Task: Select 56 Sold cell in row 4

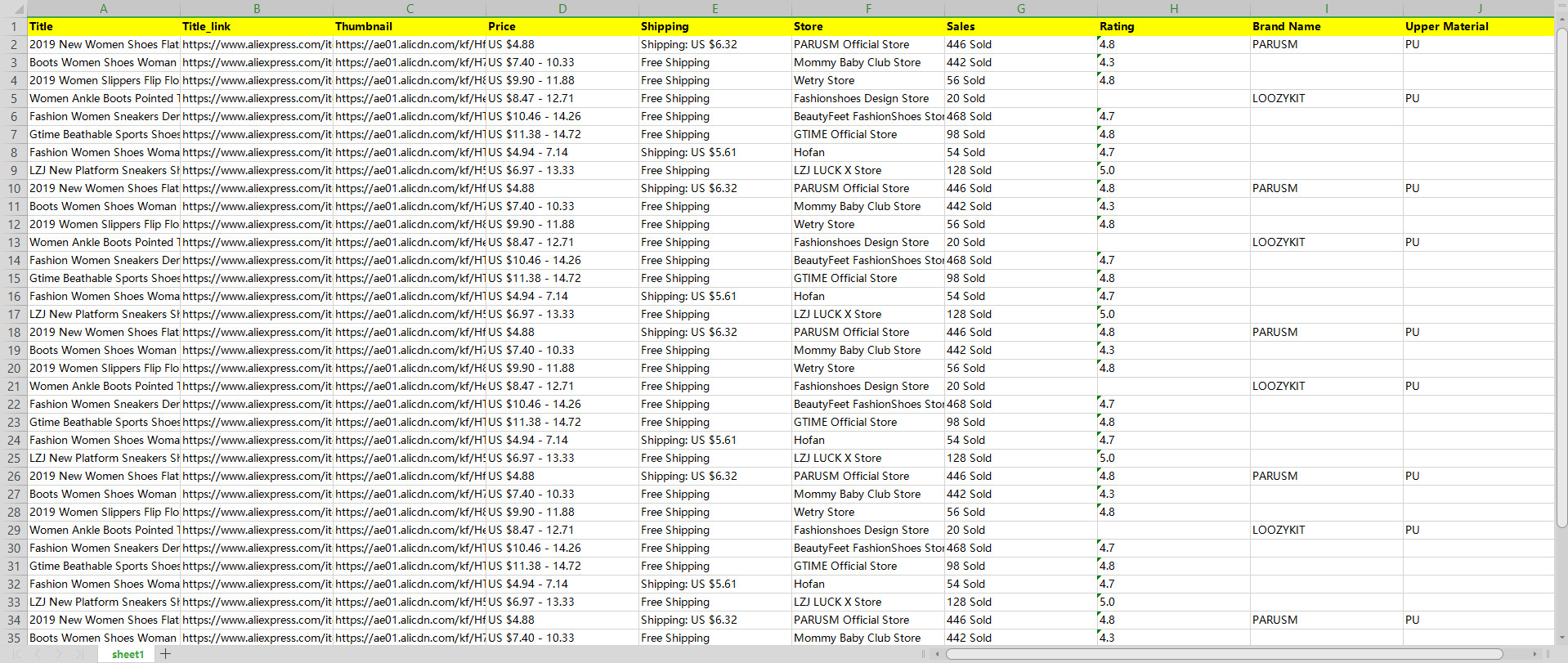Action: click(1021, 80)
